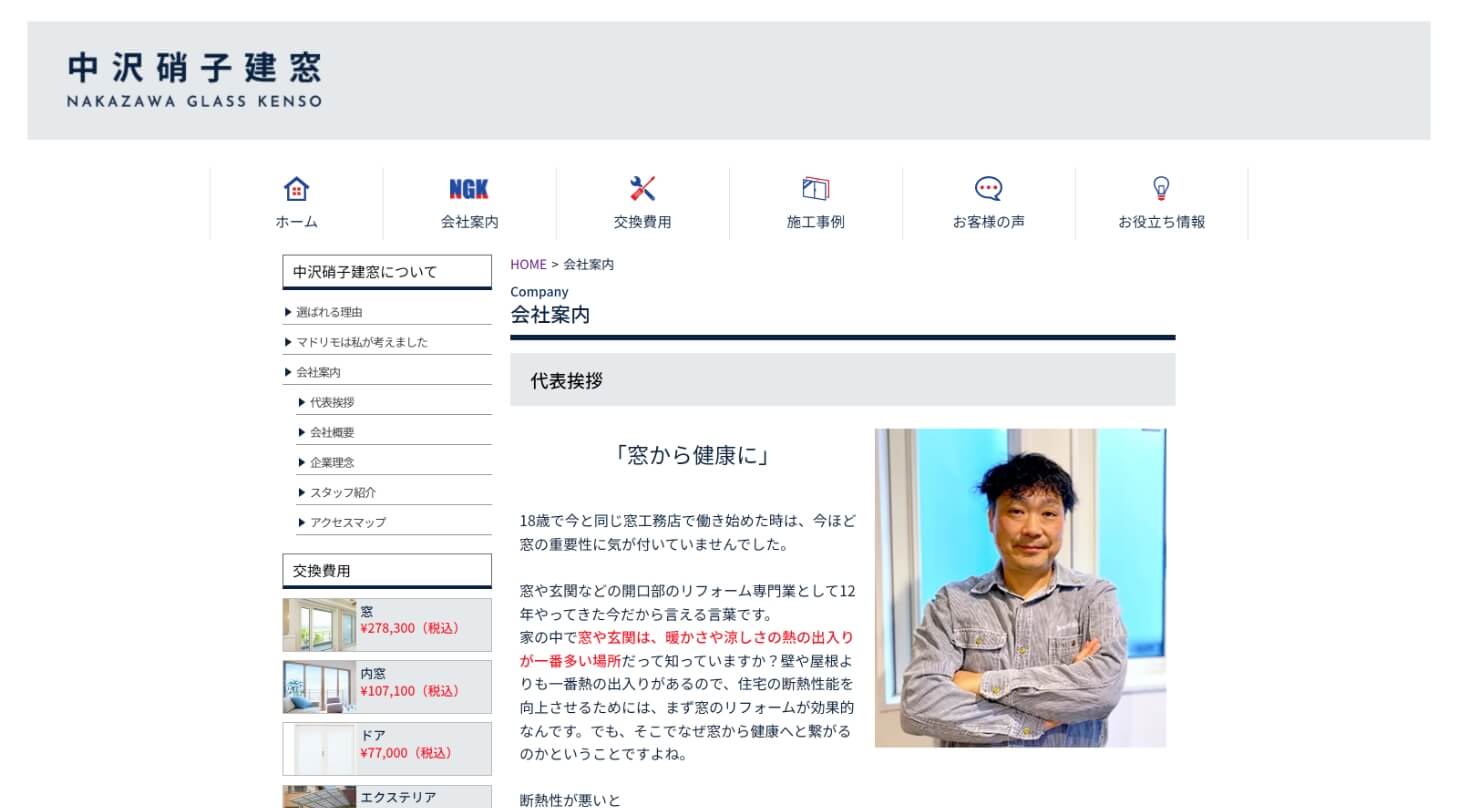Click the NGK logo icon
Screen dimensions: 1458x808
tap(469, 189)
